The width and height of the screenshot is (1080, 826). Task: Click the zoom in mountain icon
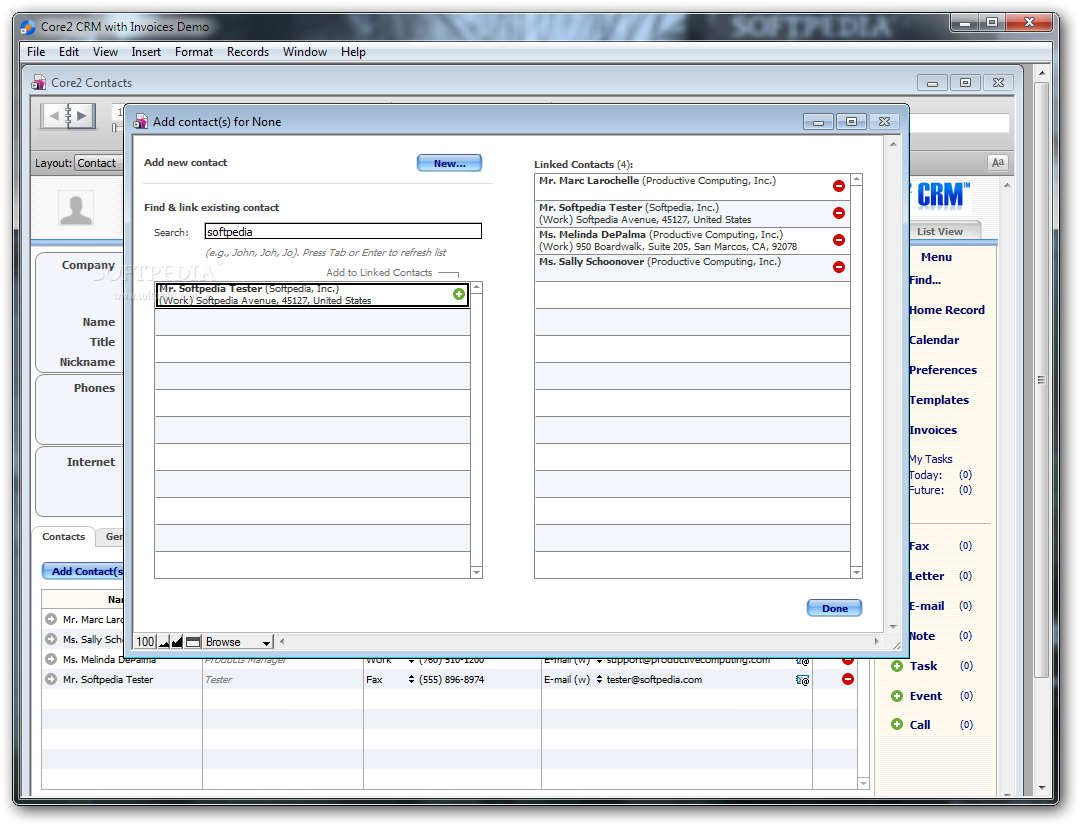coord(177,642)
